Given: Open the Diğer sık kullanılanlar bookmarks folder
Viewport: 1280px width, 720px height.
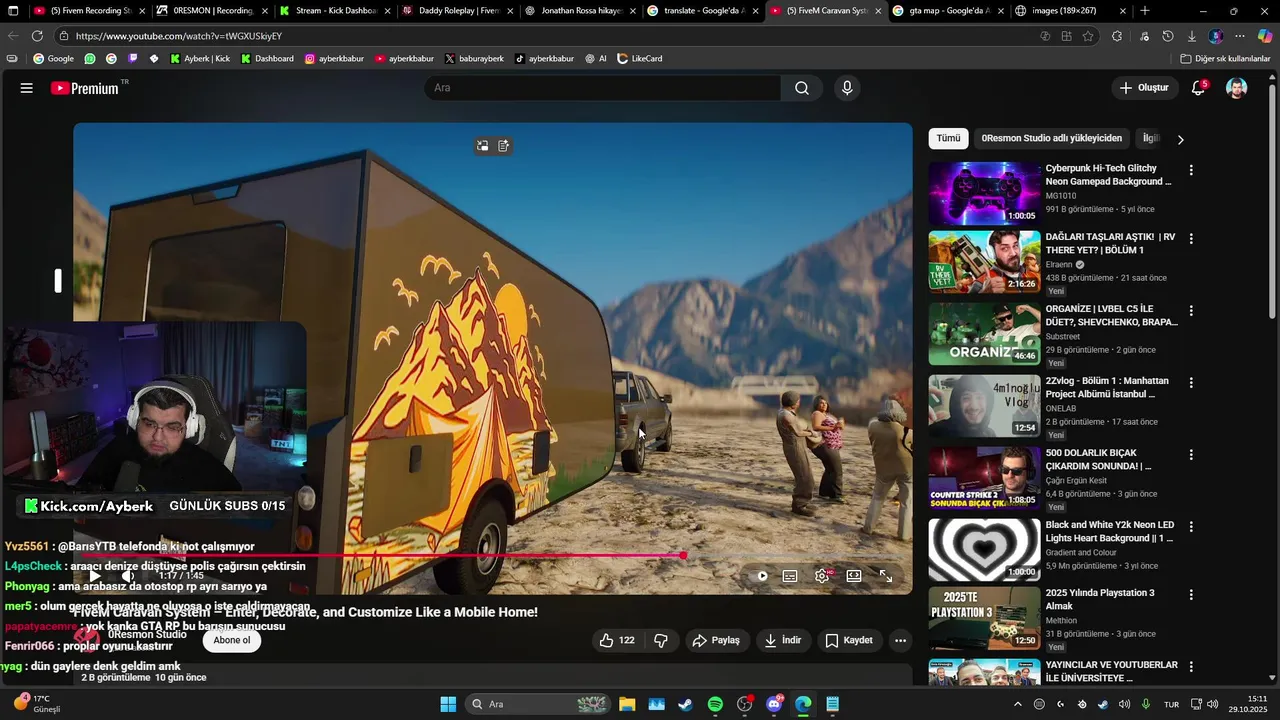Looking at the screenshot, I should (x=1226, y=59).
